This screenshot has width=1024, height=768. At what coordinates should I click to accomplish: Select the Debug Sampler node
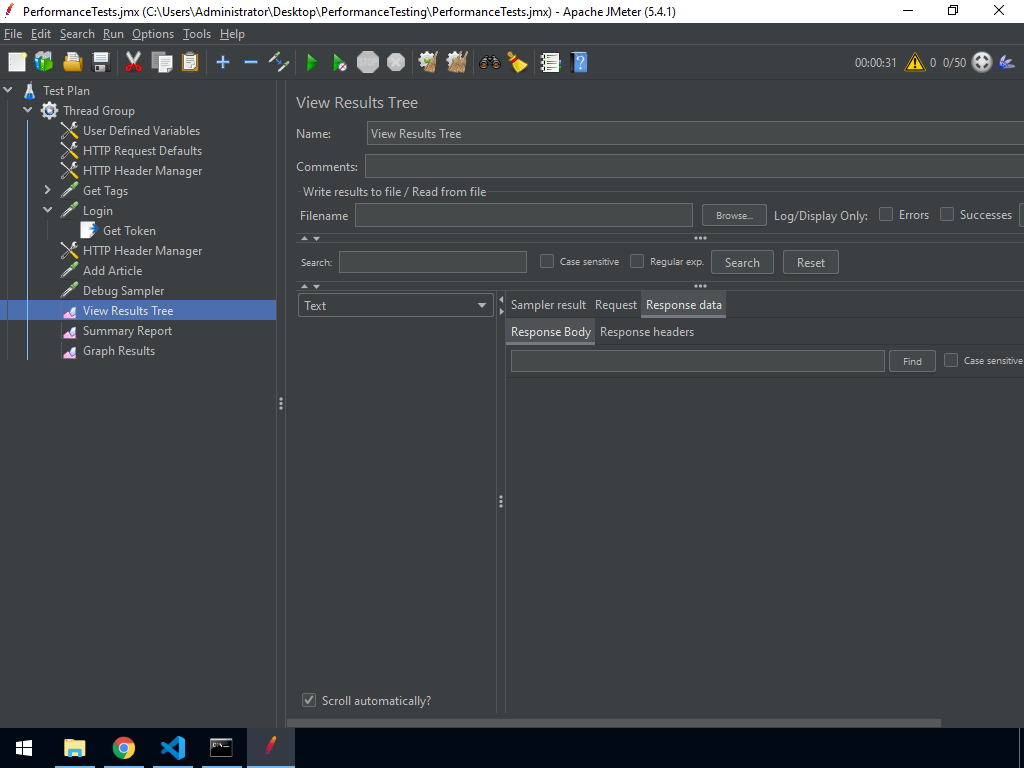point(123,291)
